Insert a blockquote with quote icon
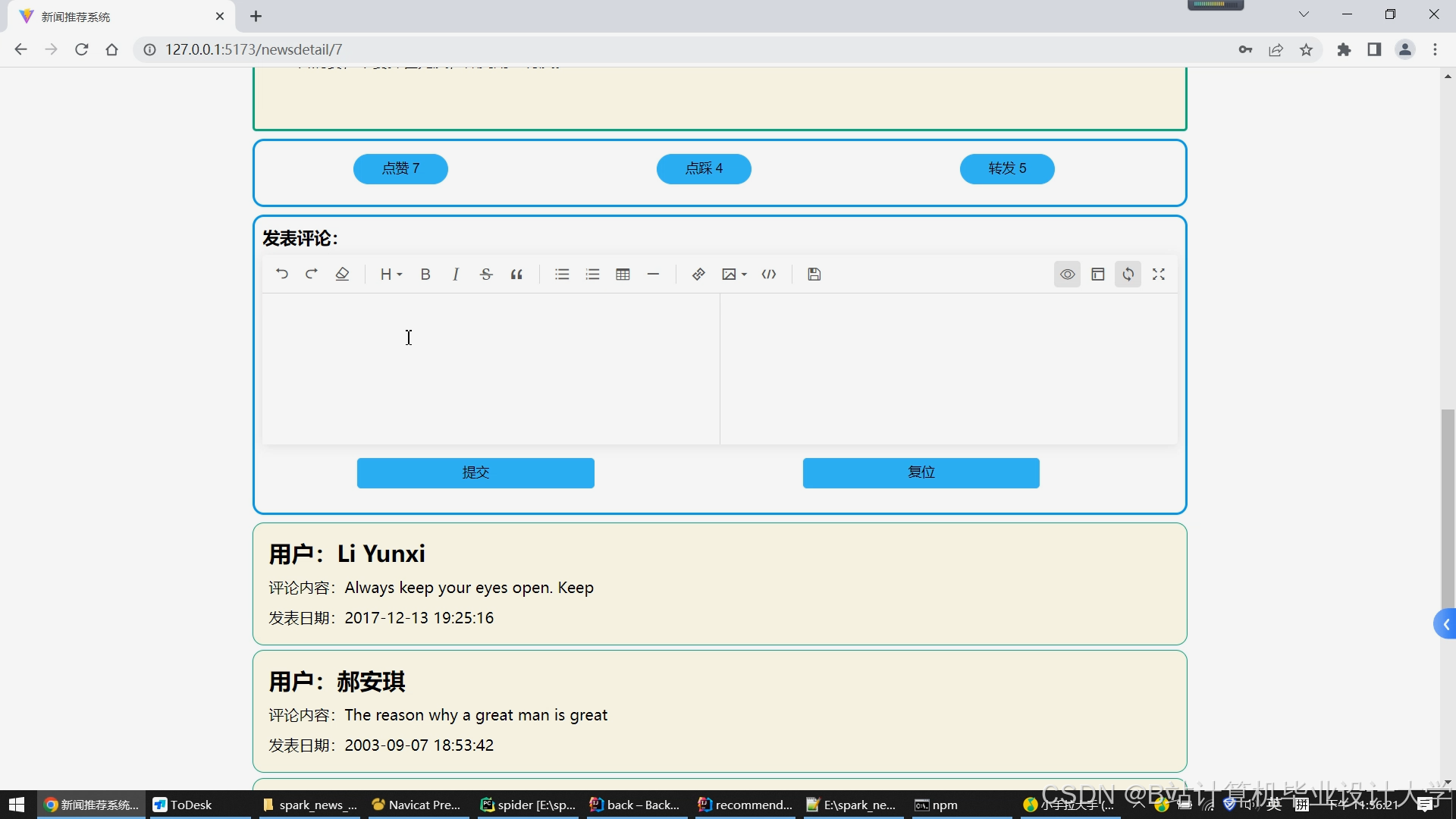Image resolution: width=1456 pixels, height=819 pixels. click(516, 275)
